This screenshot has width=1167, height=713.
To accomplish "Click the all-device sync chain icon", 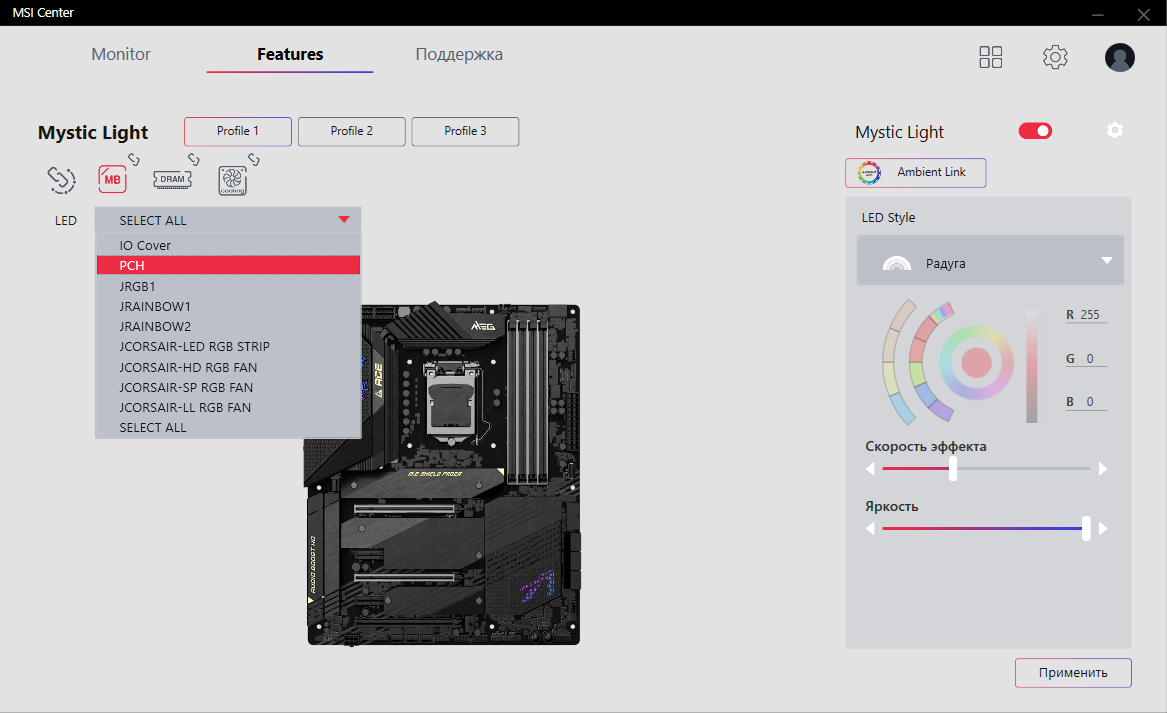I will (61, 179).
